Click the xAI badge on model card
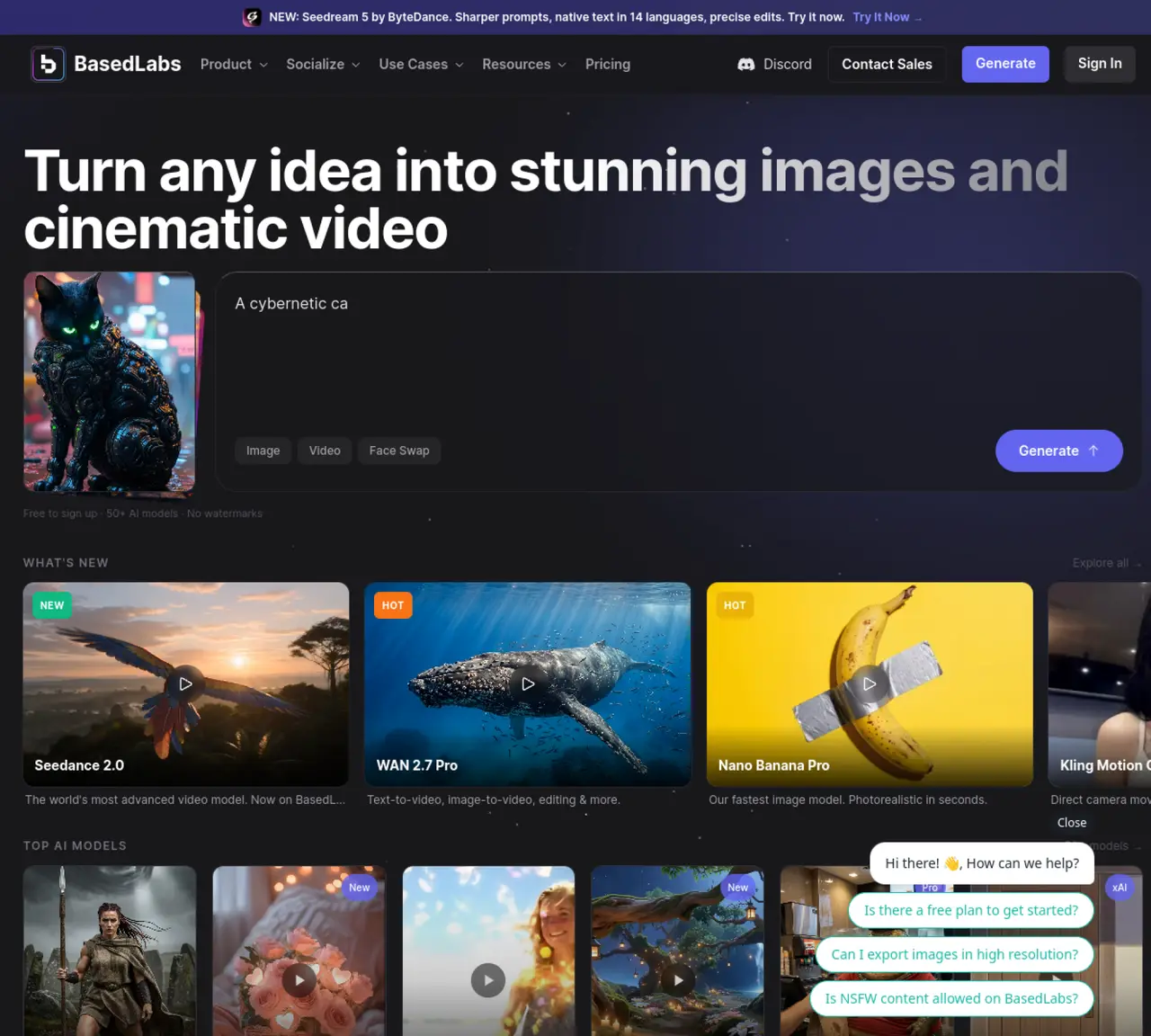This screenshot has height=1036, width=1151. [1120, 888]
